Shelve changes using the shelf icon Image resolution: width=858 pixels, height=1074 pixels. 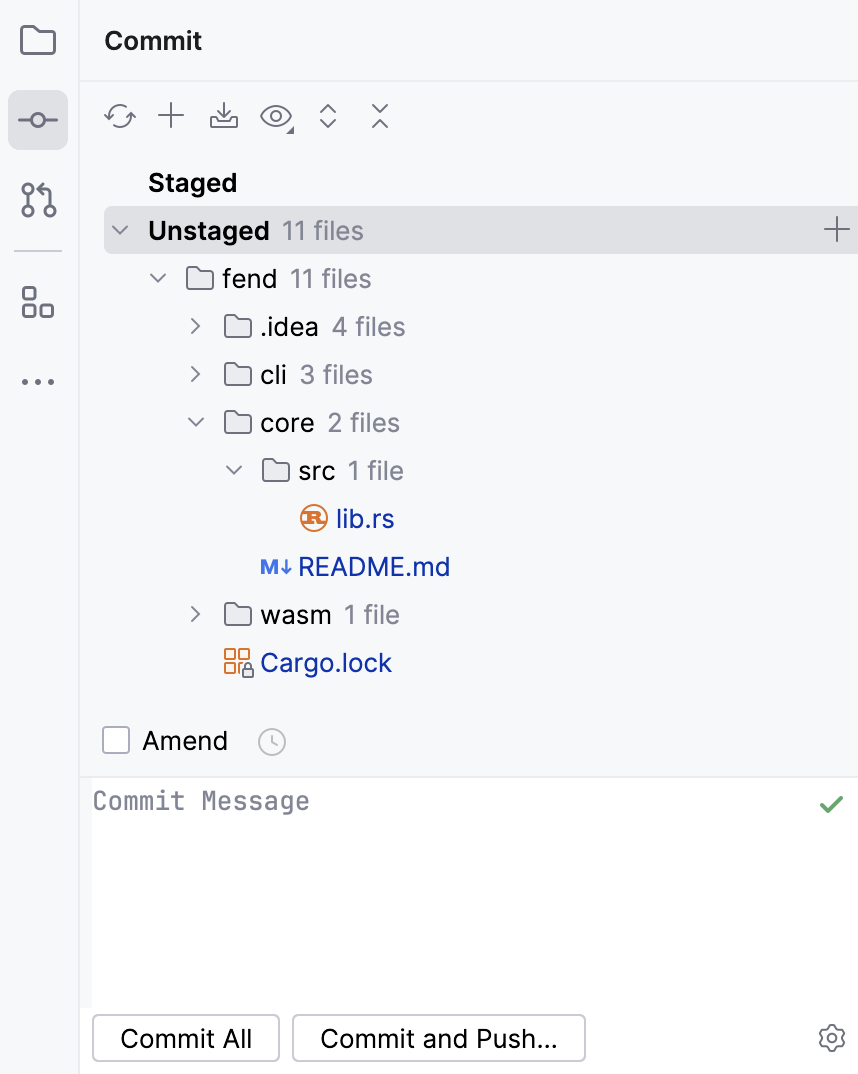[223, 117]
